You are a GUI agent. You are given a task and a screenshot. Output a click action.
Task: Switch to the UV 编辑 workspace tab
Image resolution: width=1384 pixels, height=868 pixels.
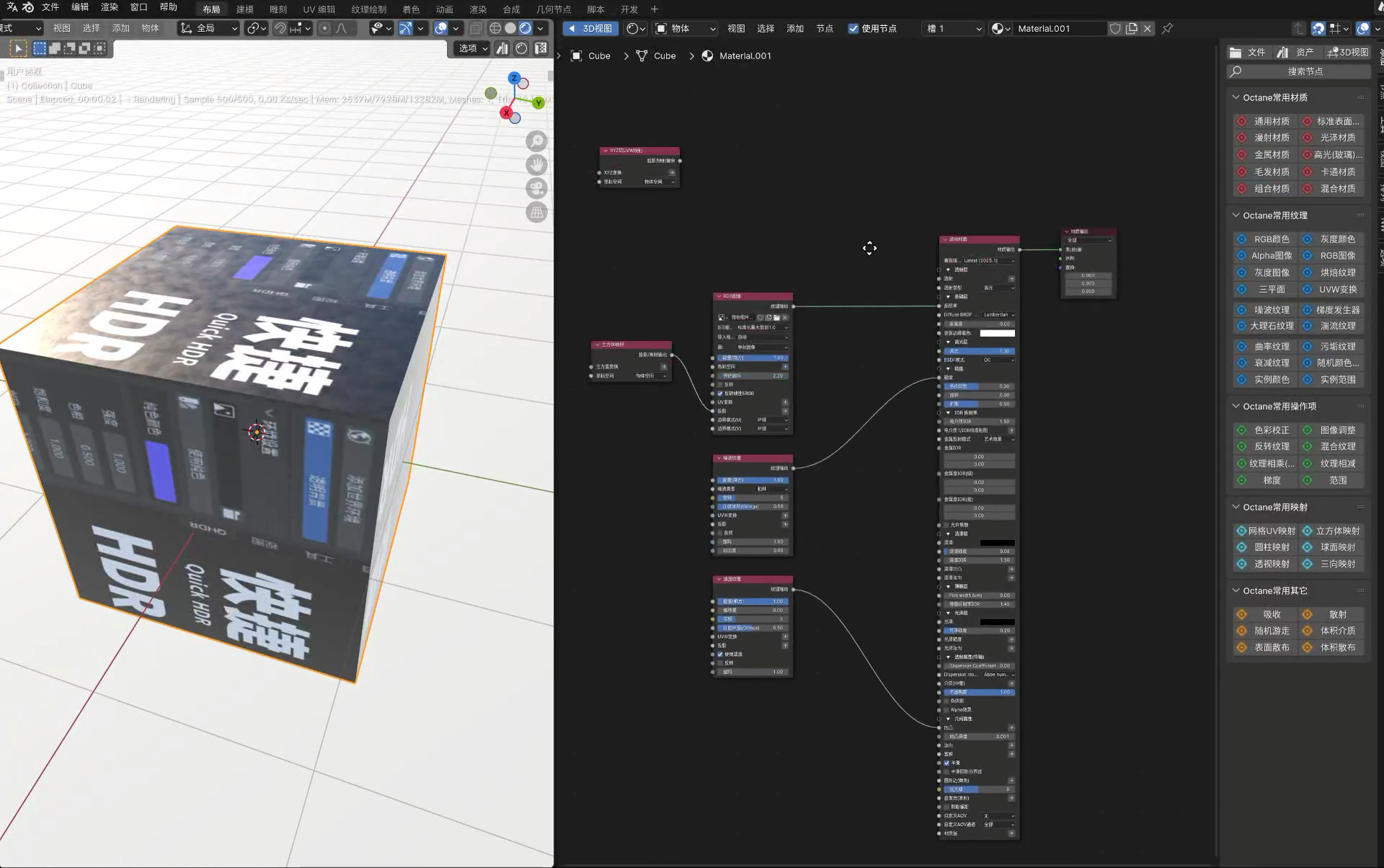[x=319, y=9]
